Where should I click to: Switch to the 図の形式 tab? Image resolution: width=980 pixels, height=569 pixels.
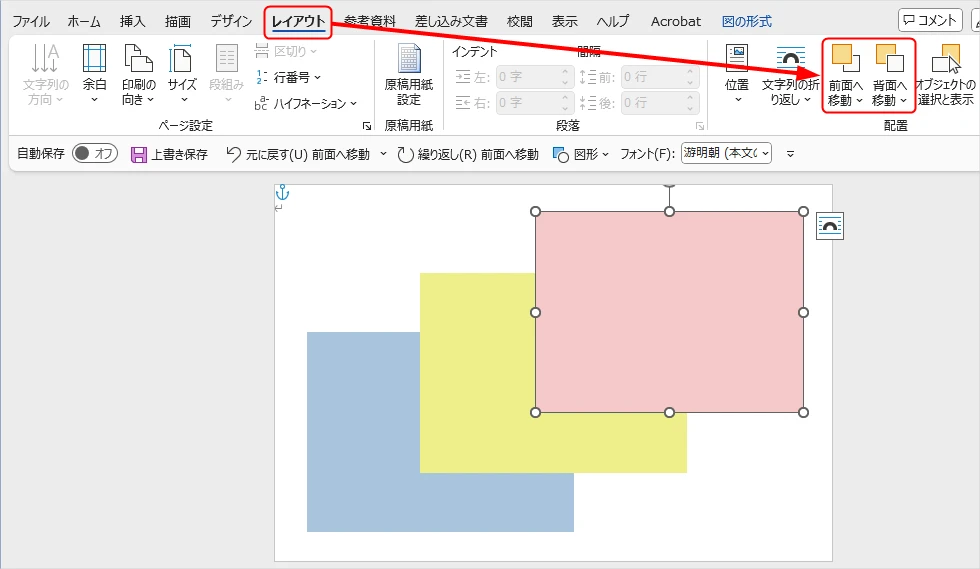(746, 21)
